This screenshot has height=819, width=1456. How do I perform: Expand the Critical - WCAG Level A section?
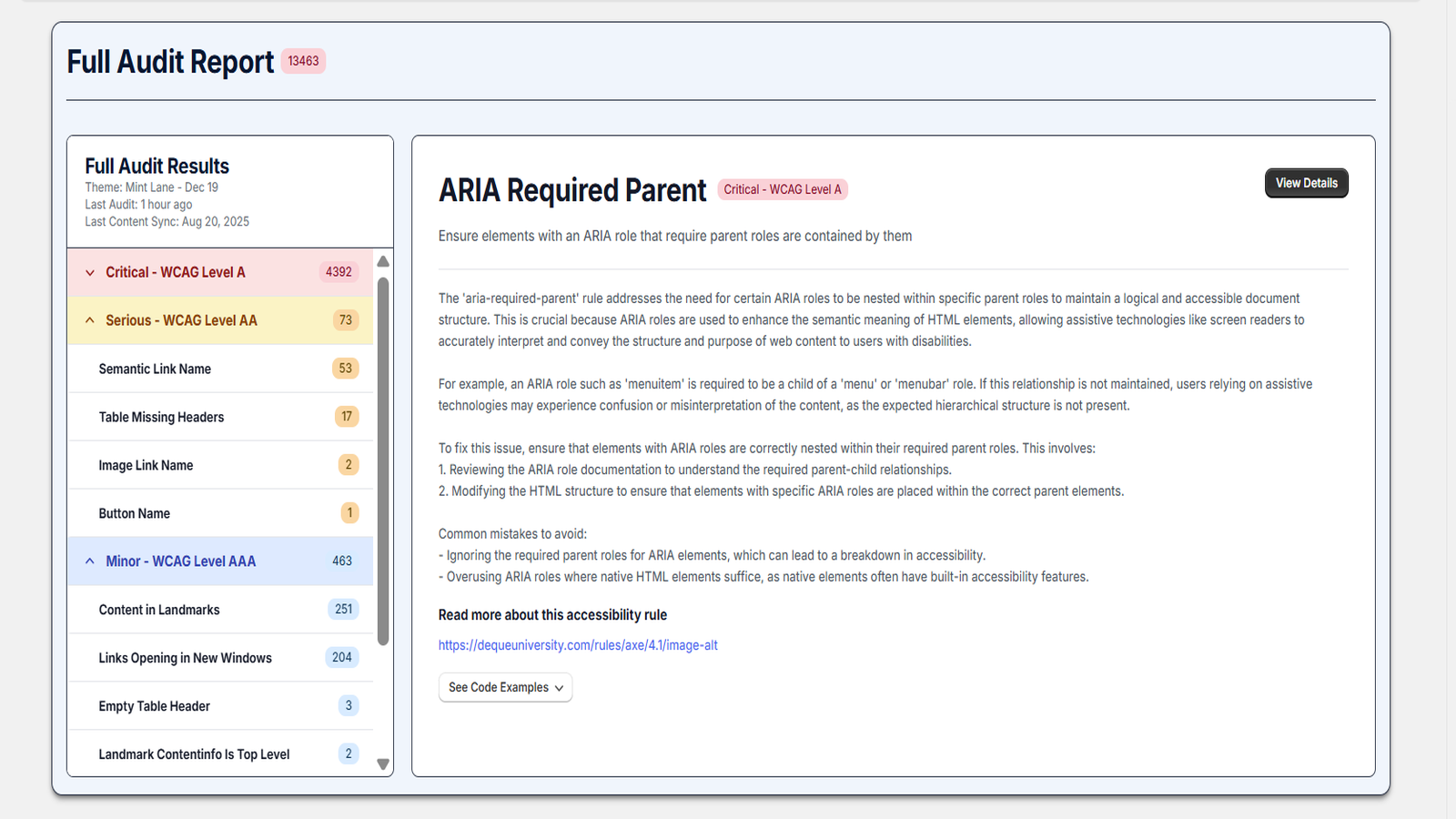tap(175, 272)
